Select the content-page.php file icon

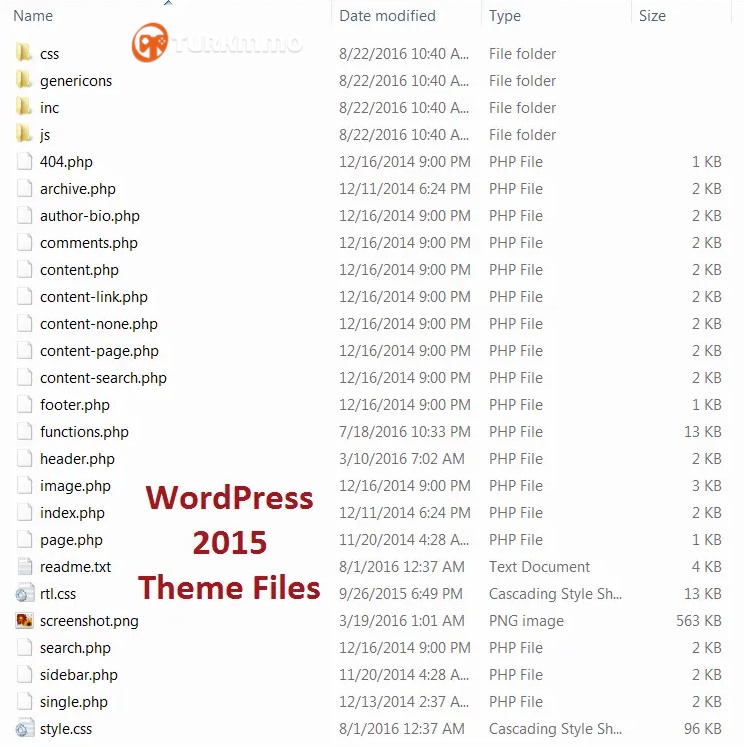click(x=24, y=350)
